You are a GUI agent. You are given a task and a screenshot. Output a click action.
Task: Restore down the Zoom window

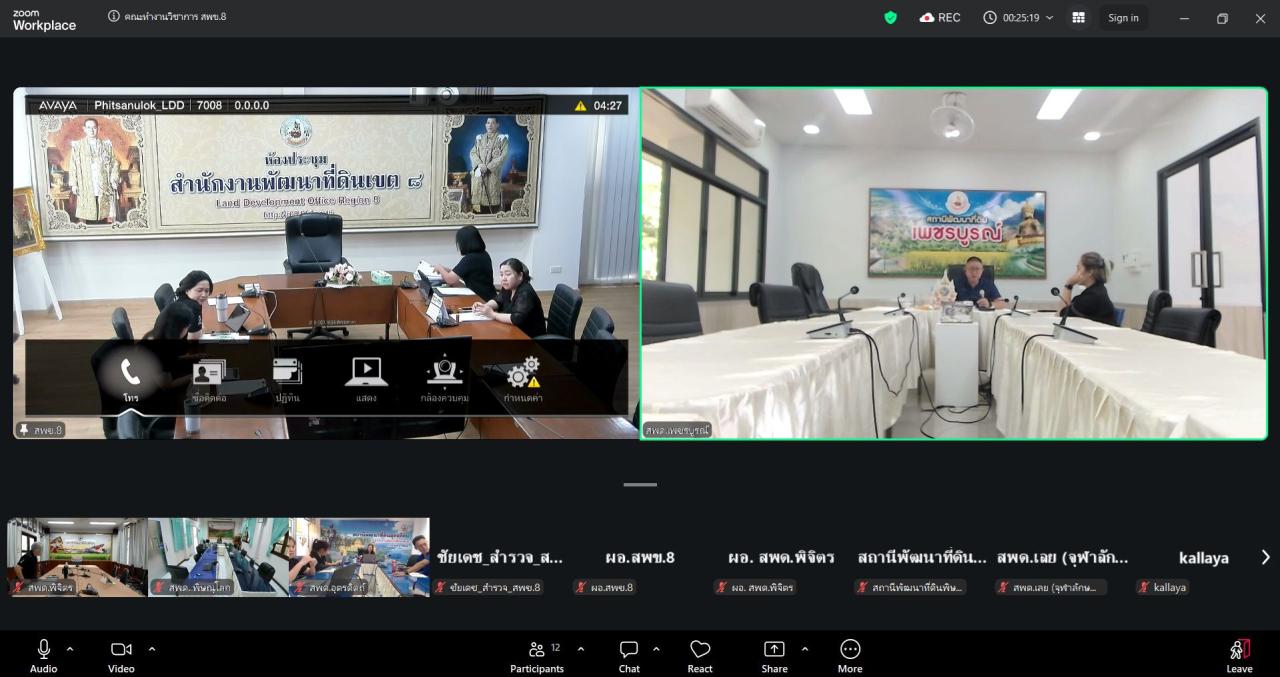(1222, 18)
